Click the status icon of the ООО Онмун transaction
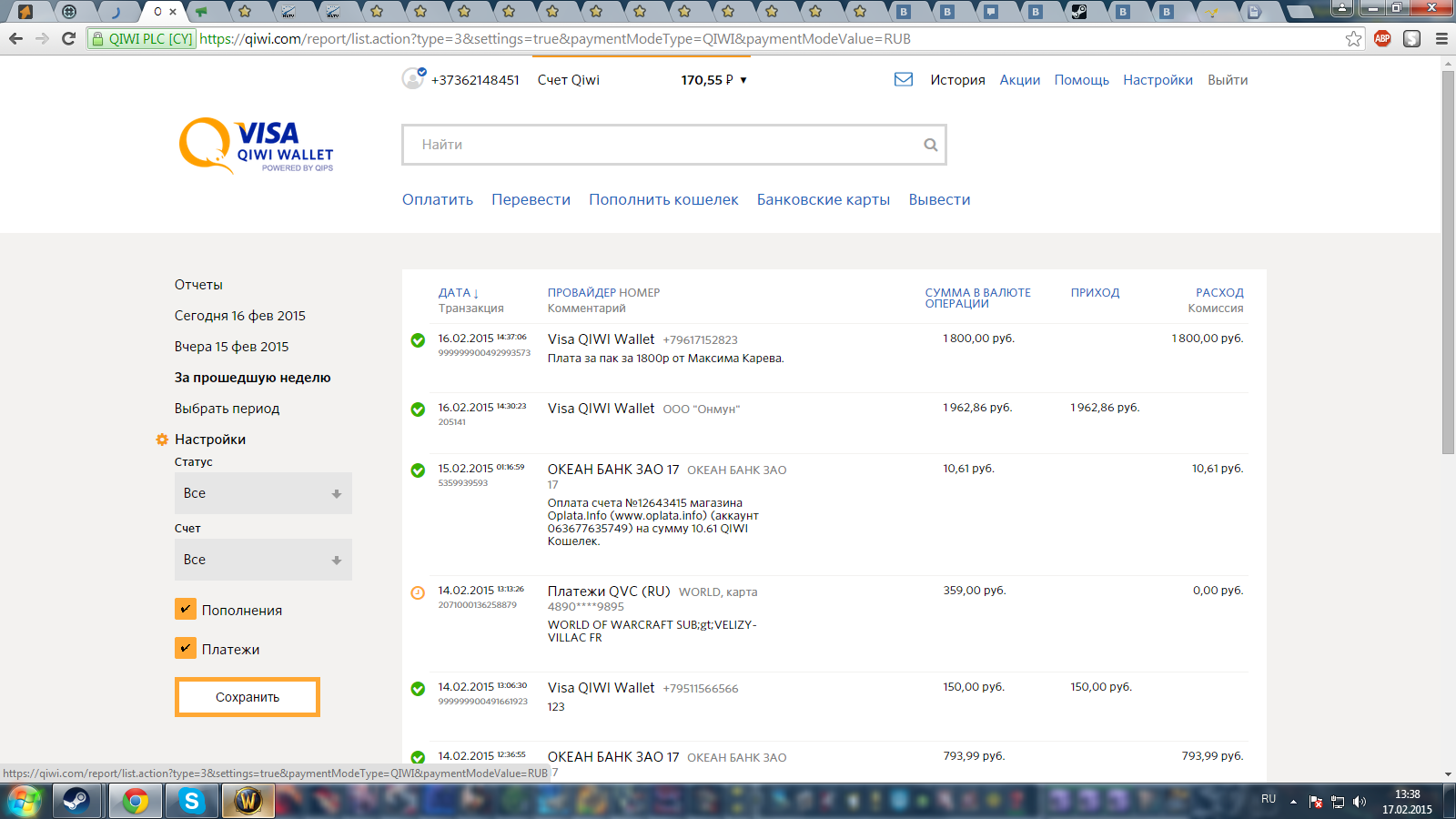The width and height of the screenshot is (1456, 819). click(x=418, y=409)
